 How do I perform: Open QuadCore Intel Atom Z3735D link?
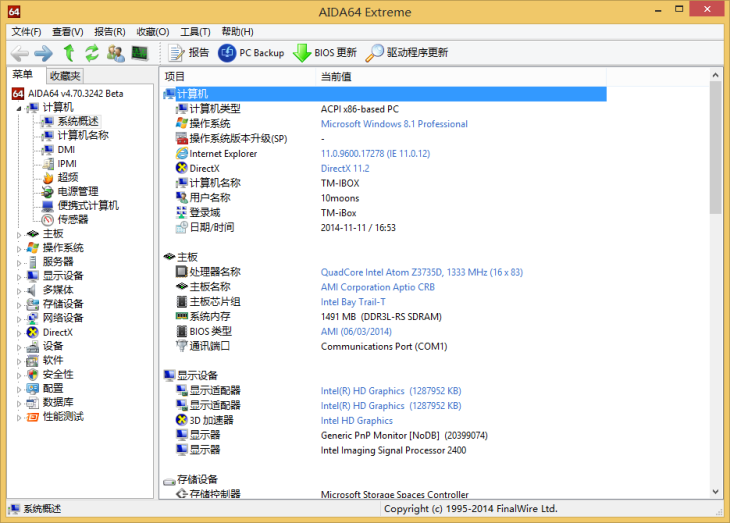(x=422, y=272)
